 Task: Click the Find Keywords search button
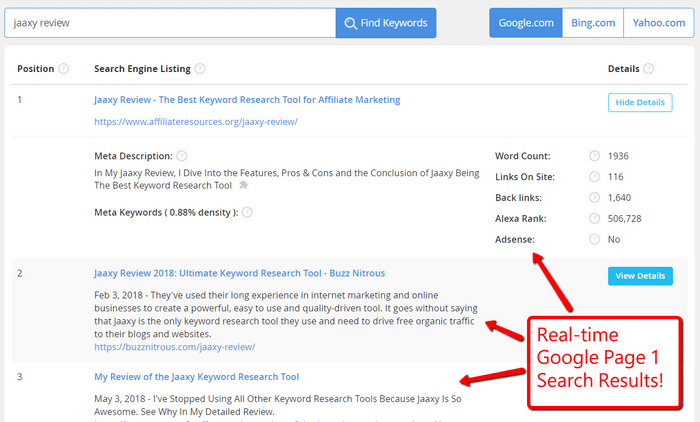(x=386, y=23)
